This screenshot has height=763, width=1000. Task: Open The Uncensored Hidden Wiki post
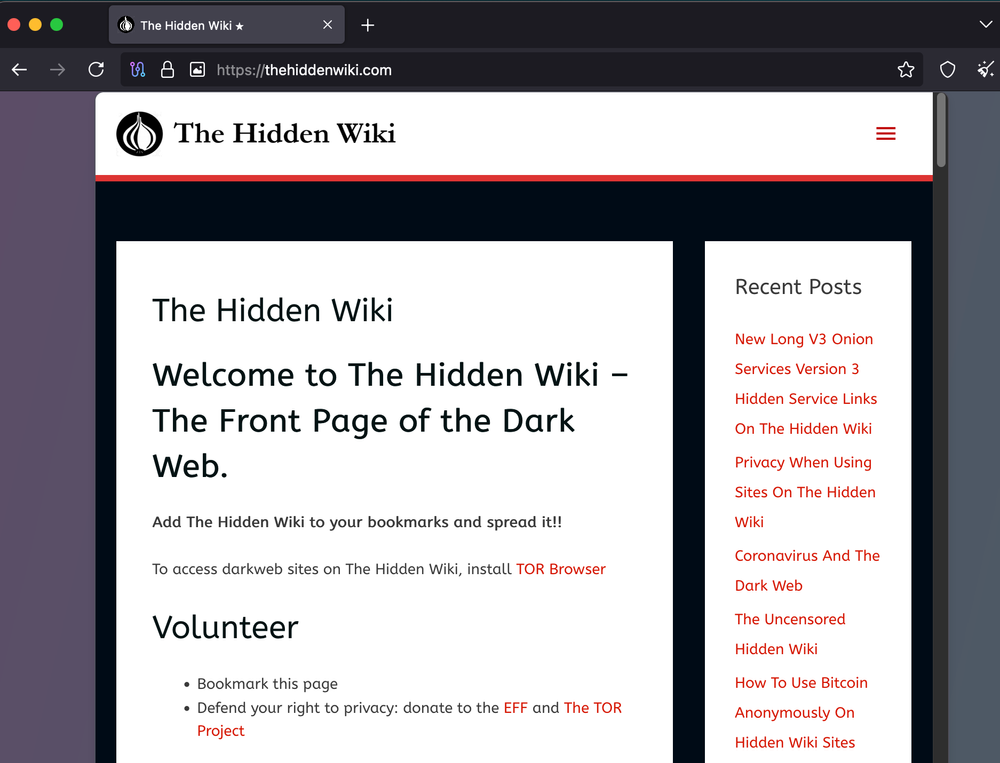[x=790, y=633]
